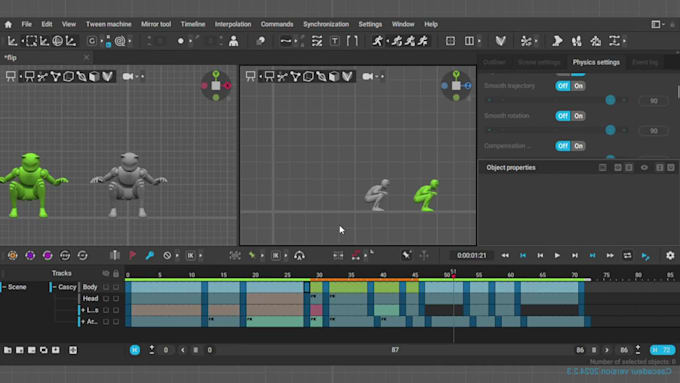Jump to the next keyframe

592,255
